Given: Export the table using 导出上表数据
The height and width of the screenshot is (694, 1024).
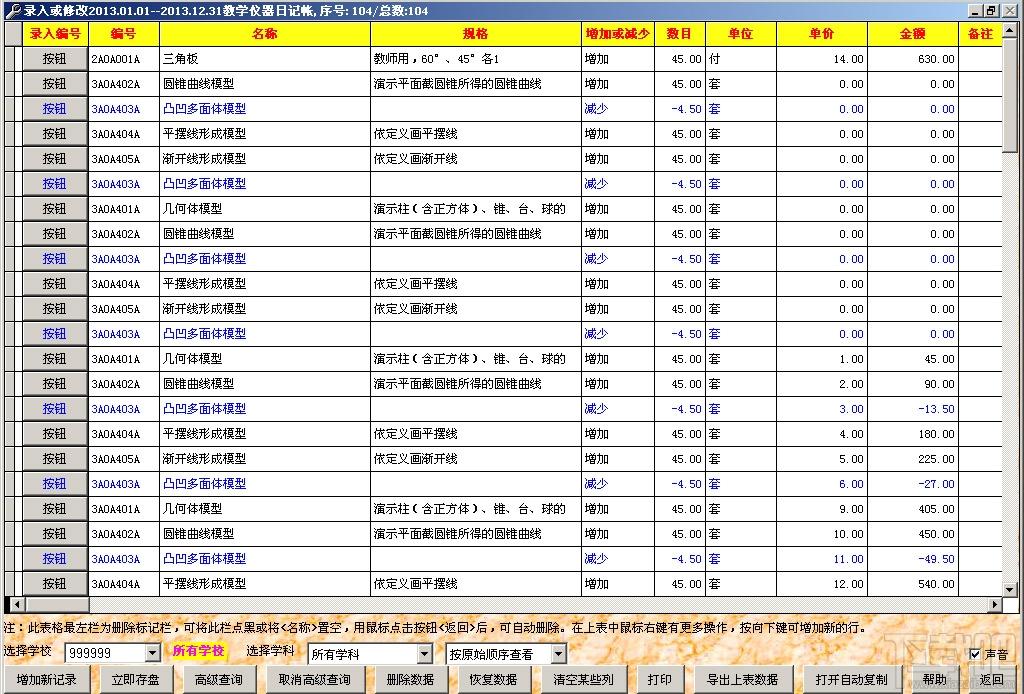Looking at the screenshot, I should pos(742,680).
